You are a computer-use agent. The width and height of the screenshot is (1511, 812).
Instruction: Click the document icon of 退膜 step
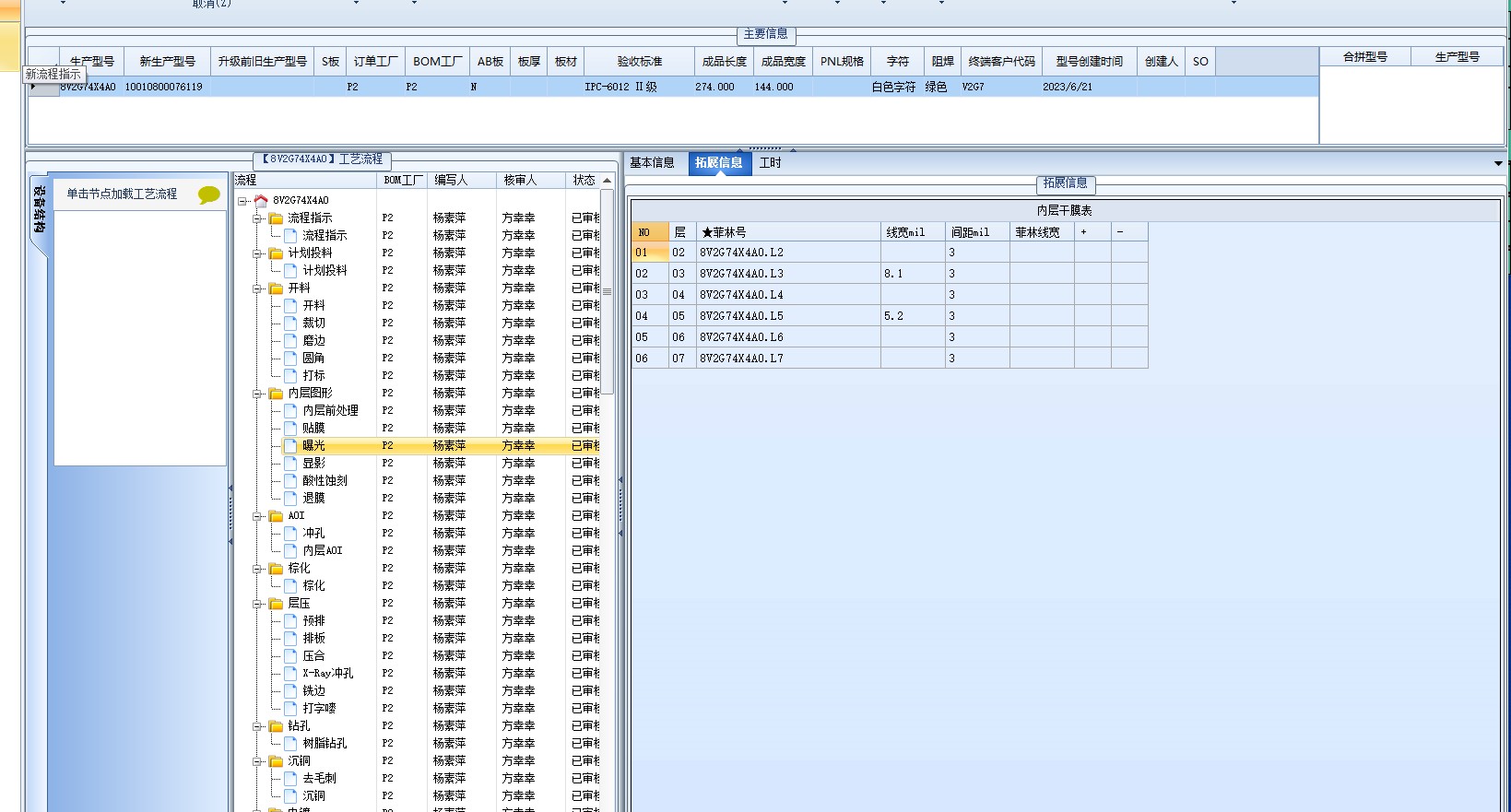(x=290, y=498)
